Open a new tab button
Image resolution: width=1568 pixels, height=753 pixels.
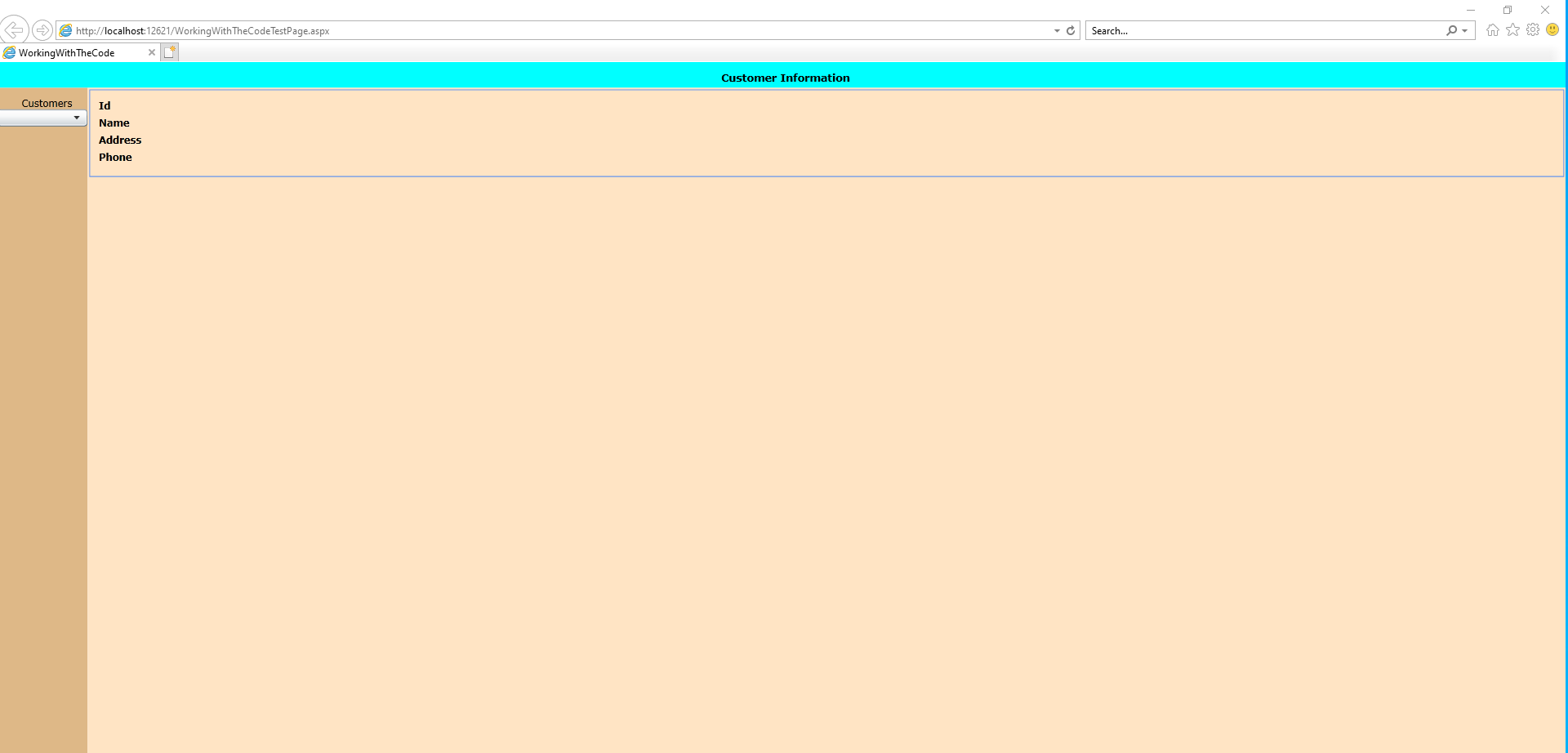[170, 52]
